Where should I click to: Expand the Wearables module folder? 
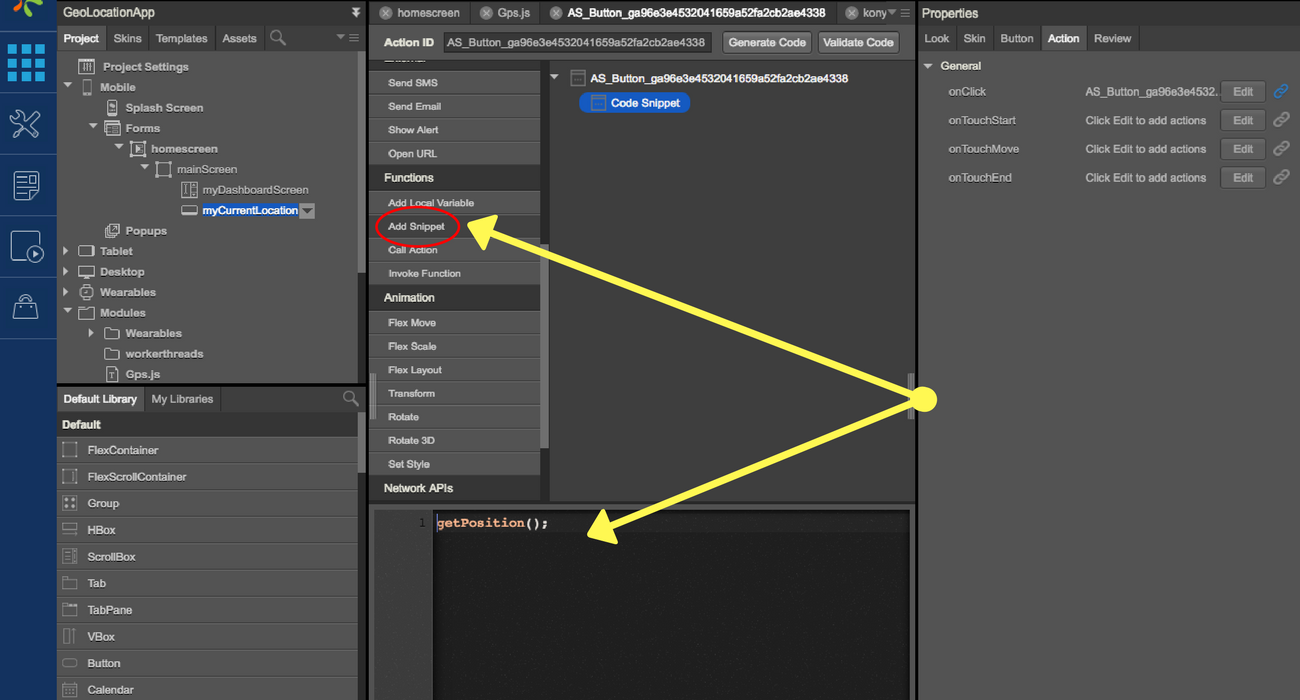90,333
